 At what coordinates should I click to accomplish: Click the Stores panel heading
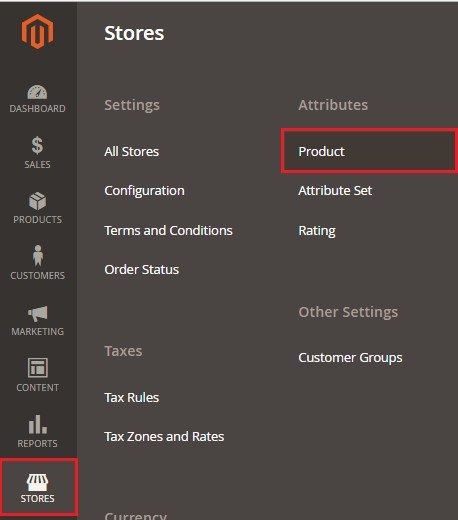coord(134,33)
